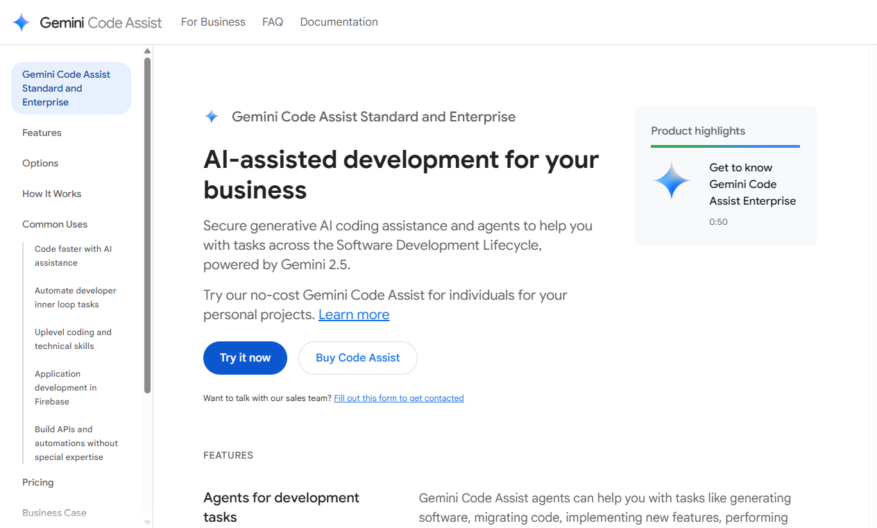877x528 pixels.
Task: Open the For Business menu item
Action: 213,22
